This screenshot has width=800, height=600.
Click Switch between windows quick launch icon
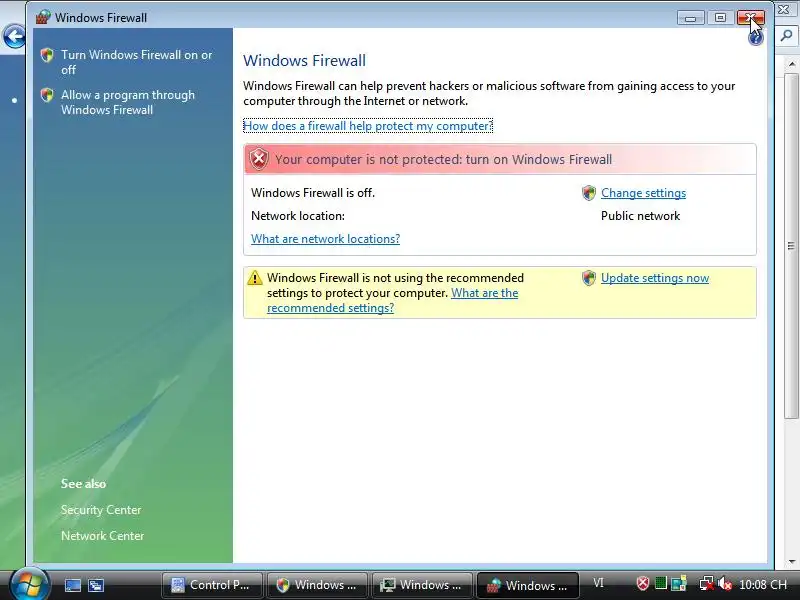[95, 585]
